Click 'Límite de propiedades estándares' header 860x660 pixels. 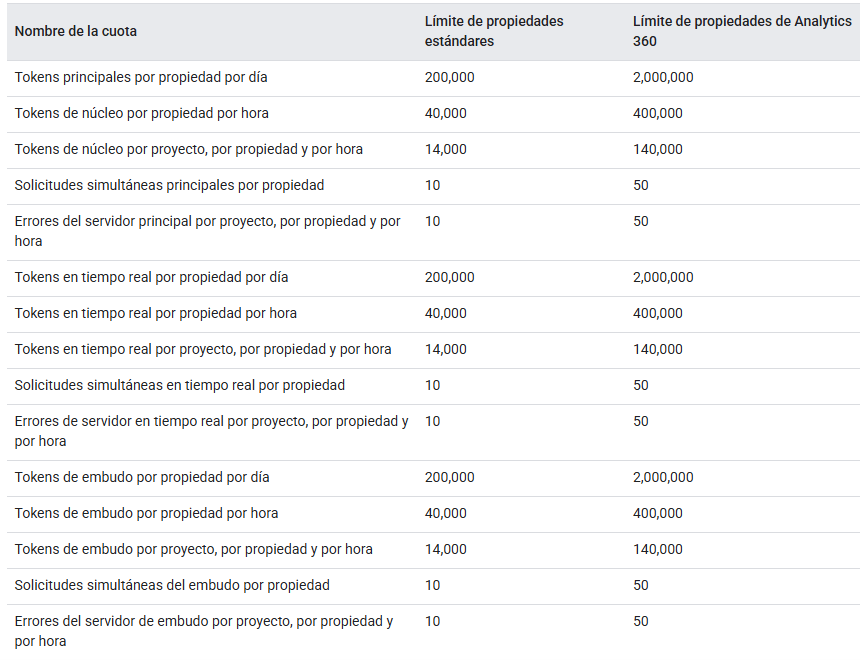(494, 31)
